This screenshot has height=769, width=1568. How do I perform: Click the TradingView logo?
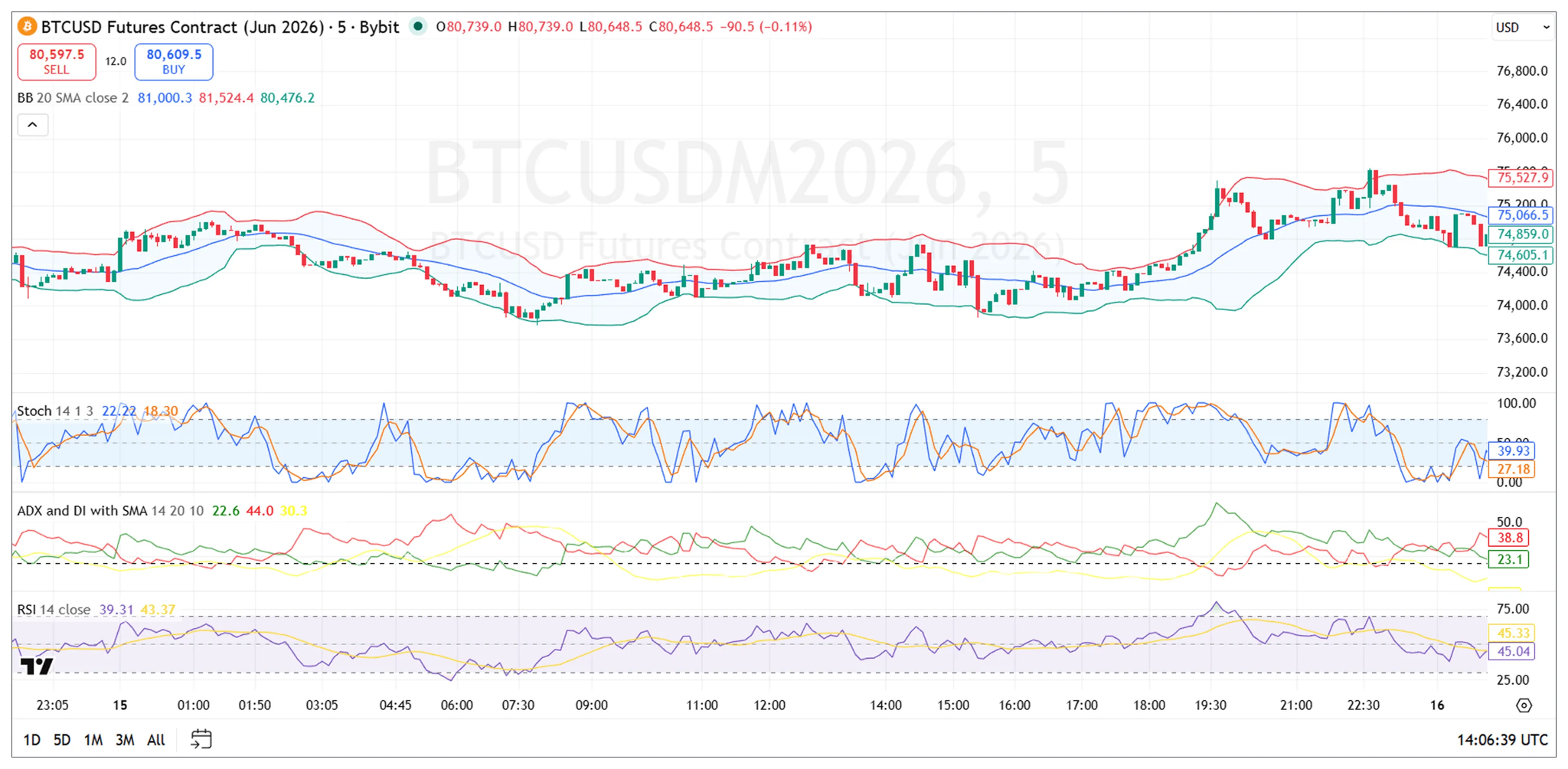(x=36, y=666)
